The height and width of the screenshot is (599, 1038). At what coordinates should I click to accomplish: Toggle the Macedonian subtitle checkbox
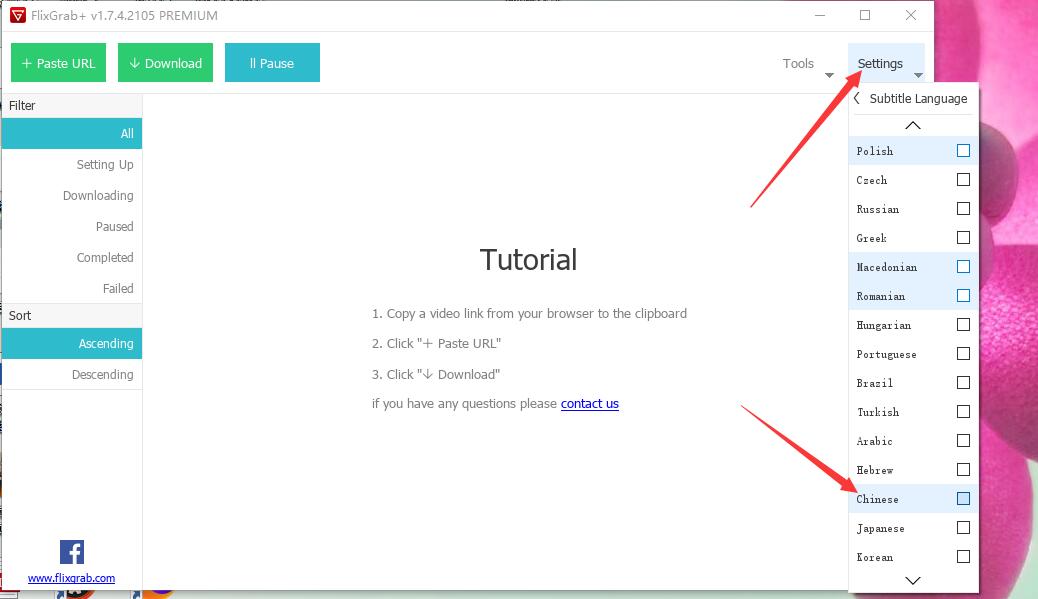(x=963, y=267)
